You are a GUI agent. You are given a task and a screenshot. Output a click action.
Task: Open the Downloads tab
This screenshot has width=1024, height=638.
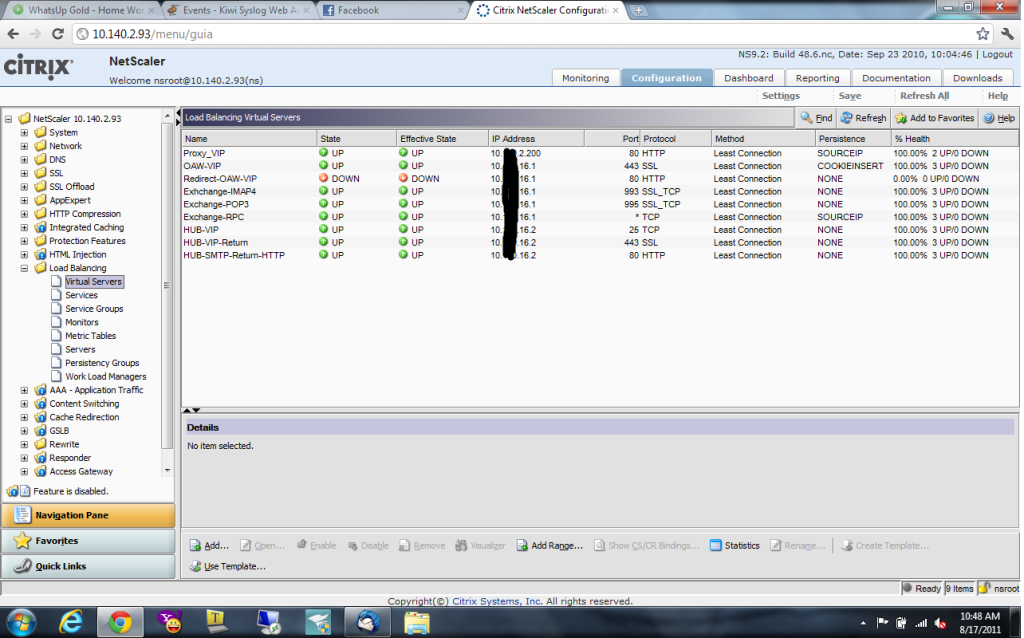click(977, 78)
